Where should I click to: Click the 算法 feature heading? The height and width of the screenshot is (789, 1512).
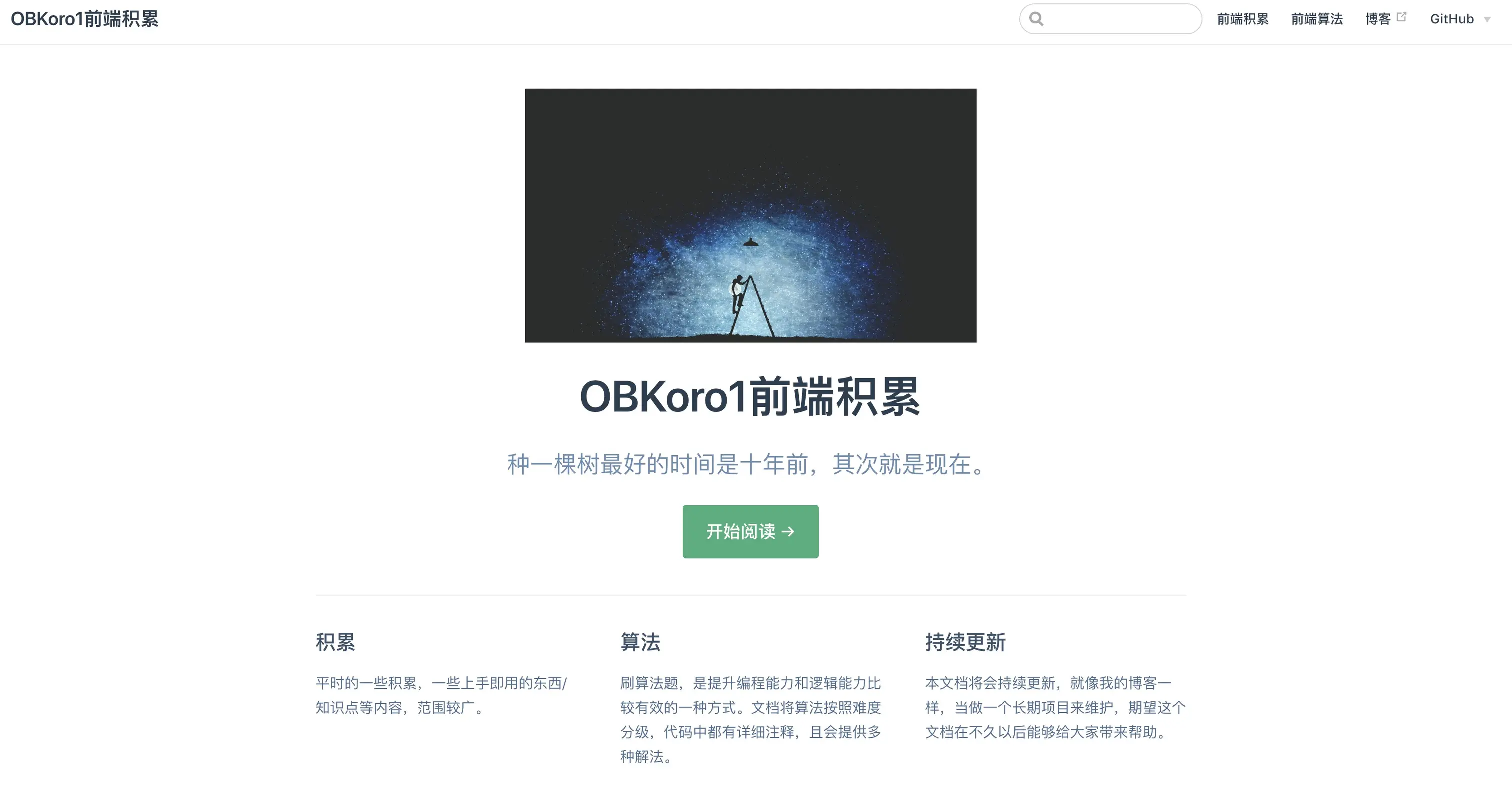pos(640,642)
